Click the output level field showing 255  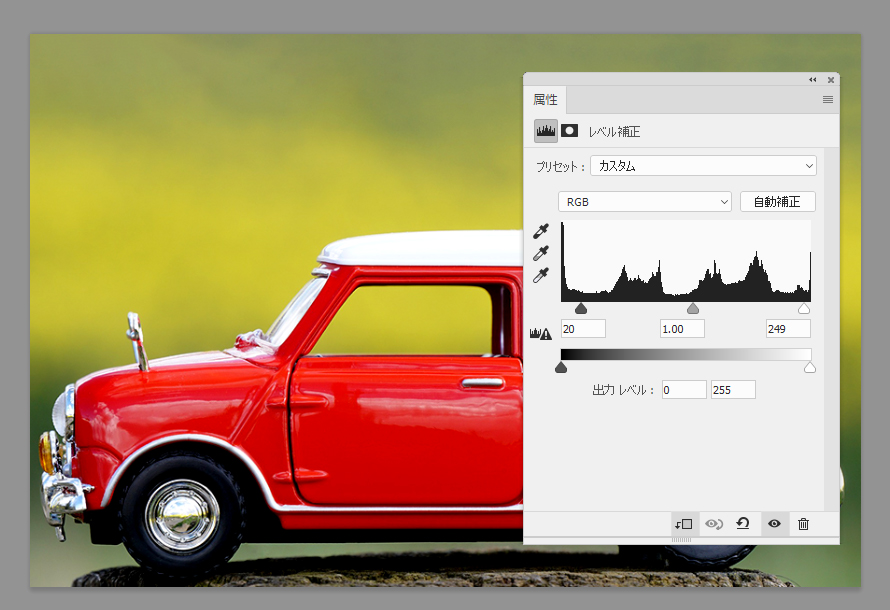point(733,390)
